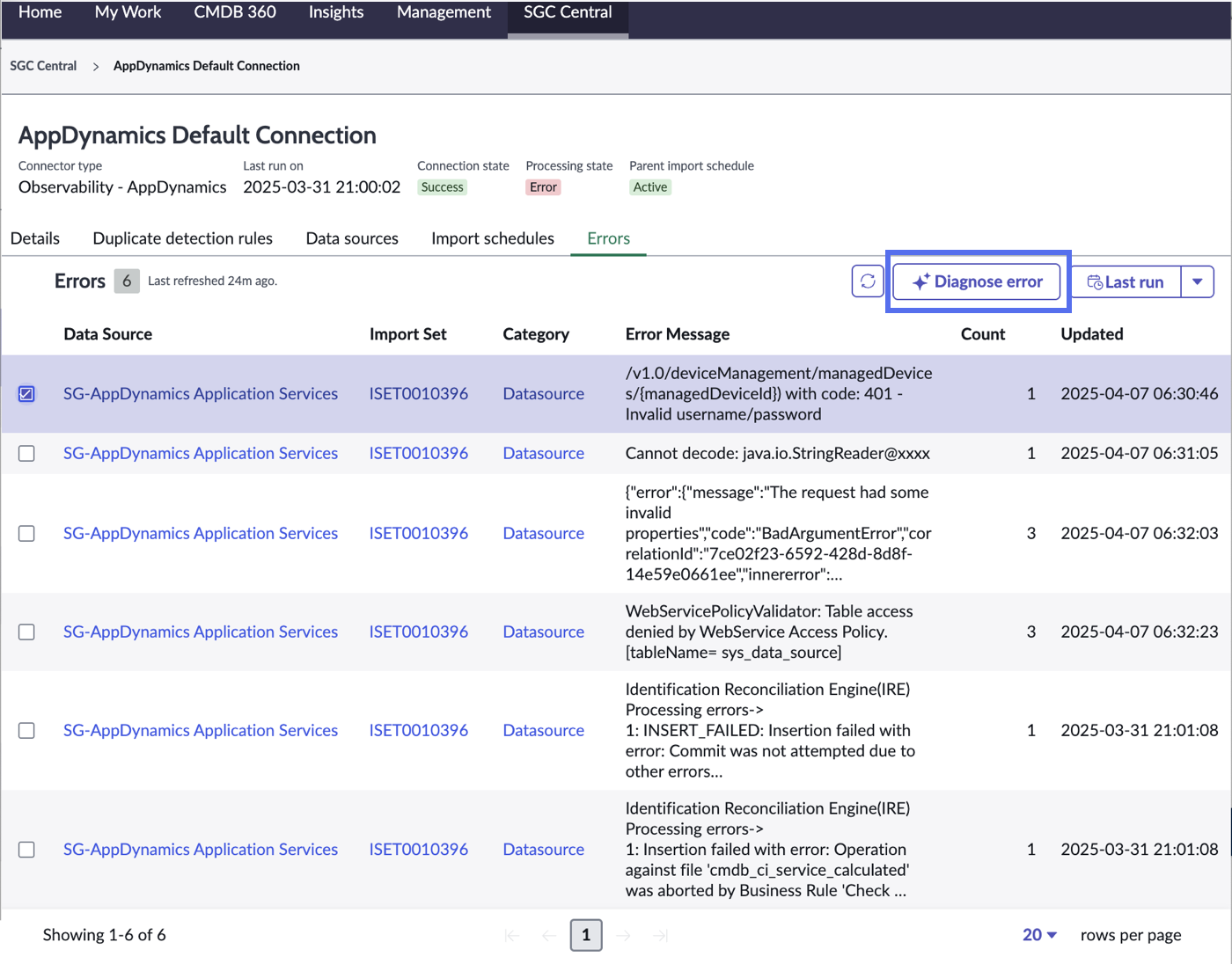1232x964 pixels.
Task: Click the Error Message column header
Action: pyautogui.click(x=678, y=334)
